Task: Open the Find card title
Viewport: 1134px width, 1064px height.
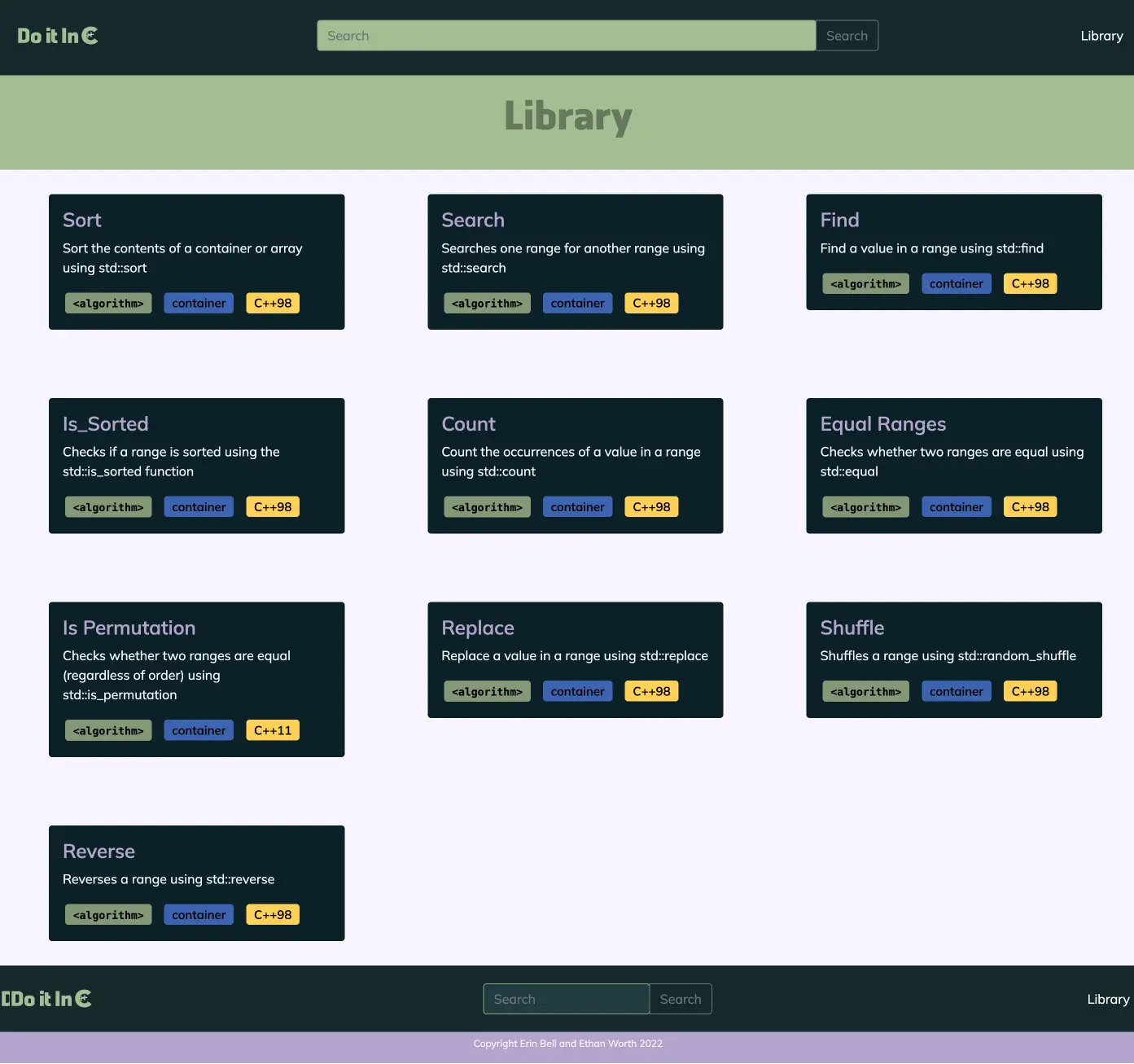Action: click(839, 220)
